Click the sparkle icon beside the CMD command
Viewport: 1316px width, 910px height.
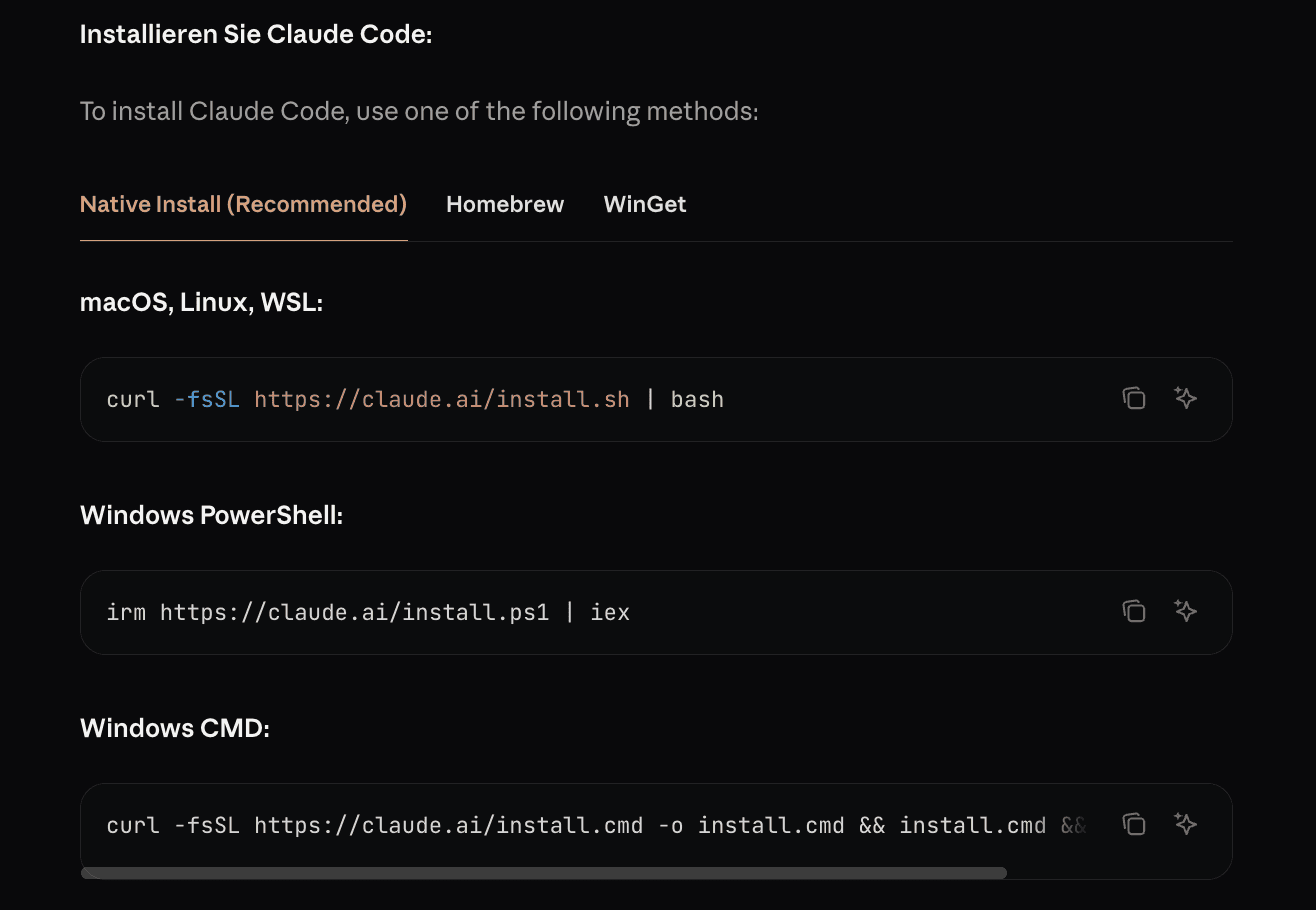[x=1186, y=824]
